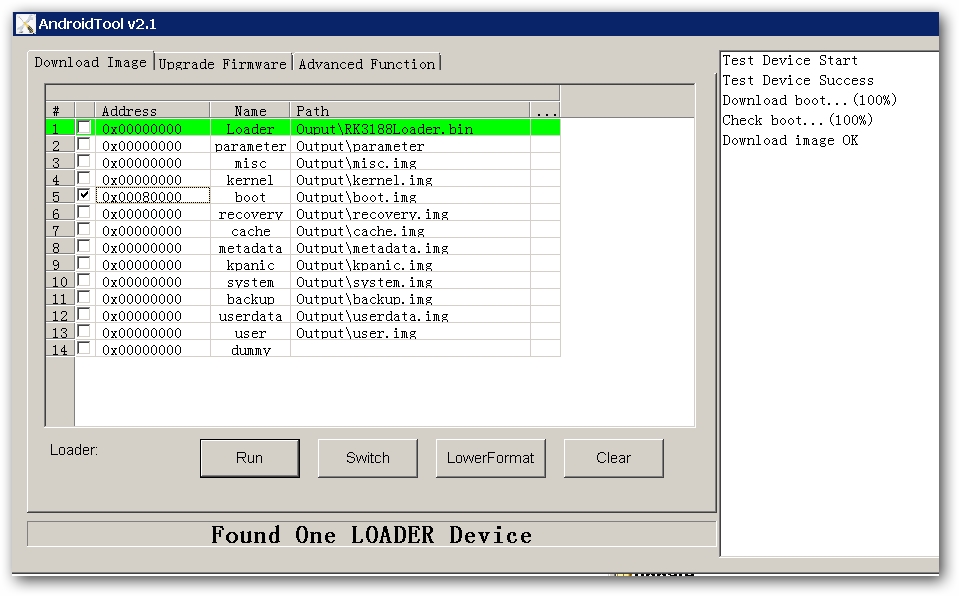Click log line 'Check boot...(100%)'
Screen dimensions: 959x596
pyautogui.click(x=798, y=120)
